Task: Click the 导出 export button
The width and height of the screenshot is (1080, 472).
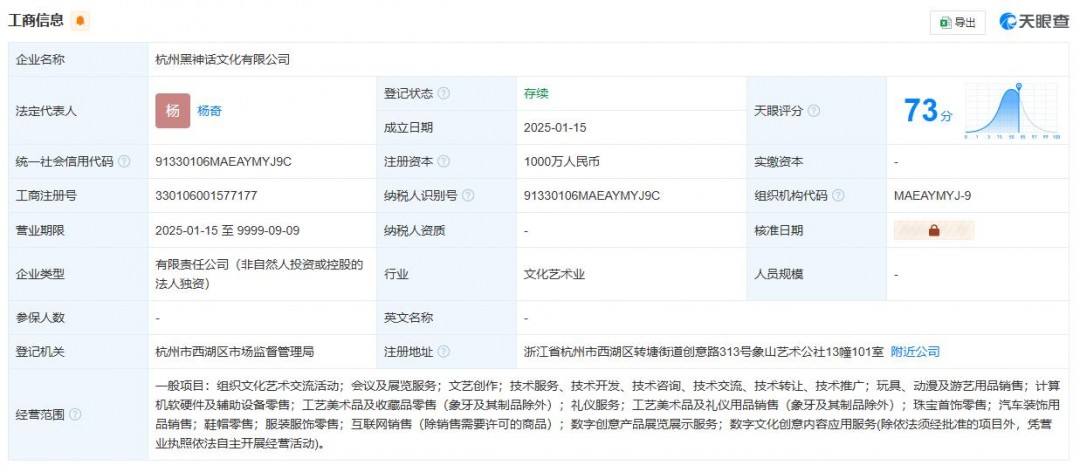Action: point(957,23)
